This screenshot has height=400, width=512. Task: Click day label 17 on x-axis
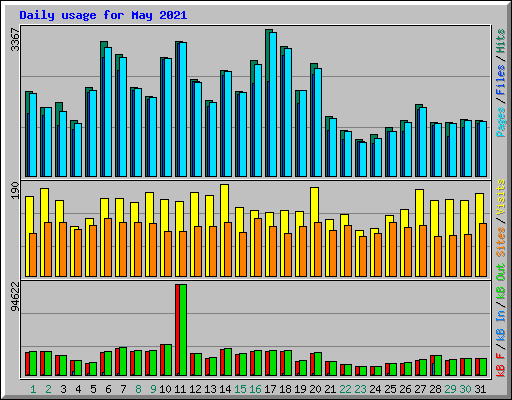[x=270, y=389]
